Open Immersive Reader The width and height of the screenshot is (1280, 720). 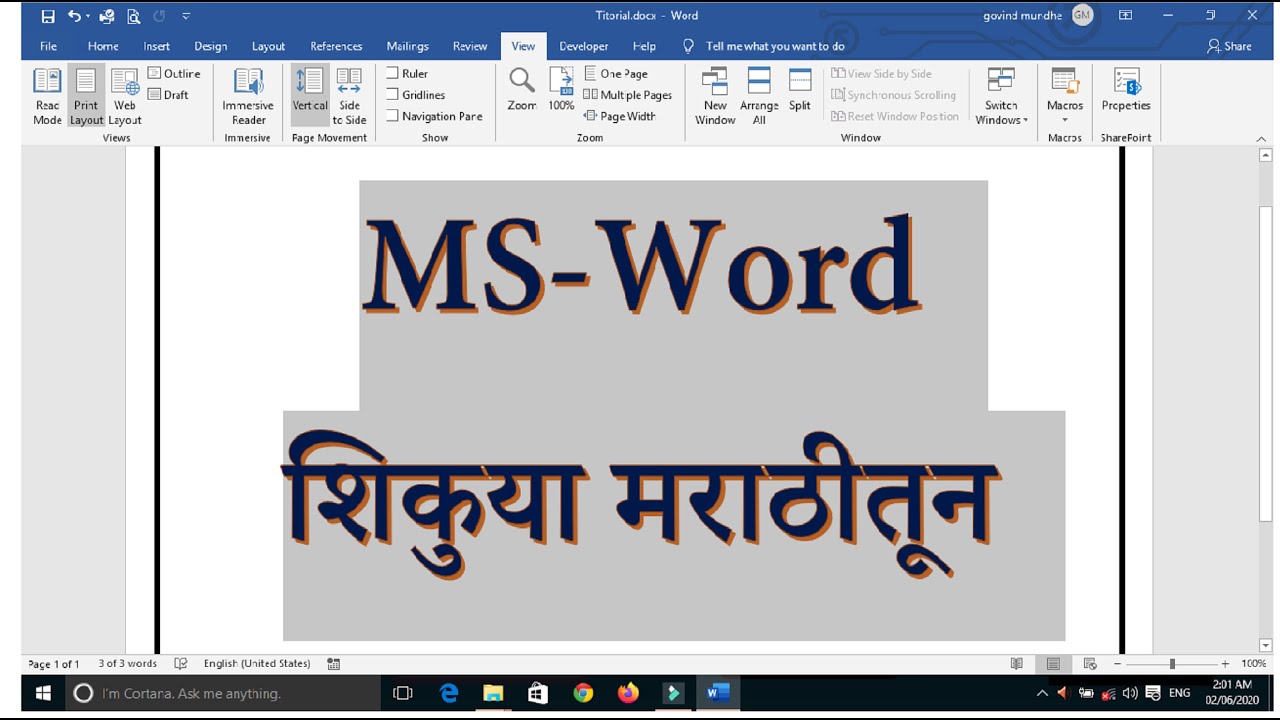248,97
